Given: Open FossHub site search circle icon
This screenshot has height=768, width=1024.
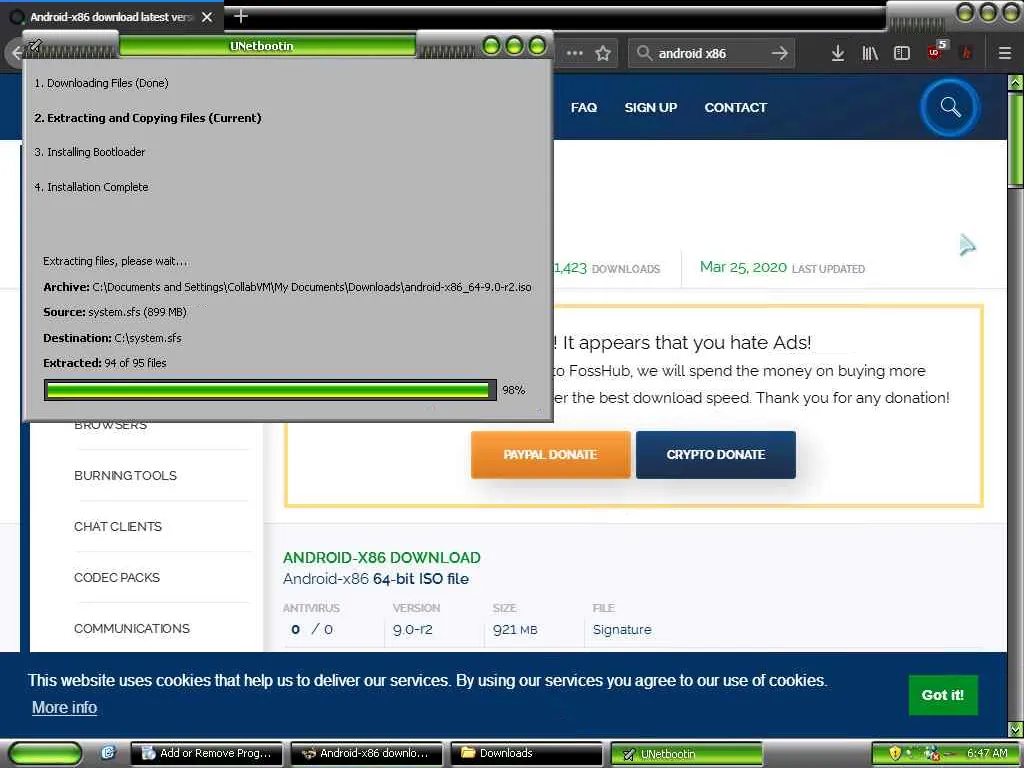Looking at the screenshot, I should click(x=950, y=107).
